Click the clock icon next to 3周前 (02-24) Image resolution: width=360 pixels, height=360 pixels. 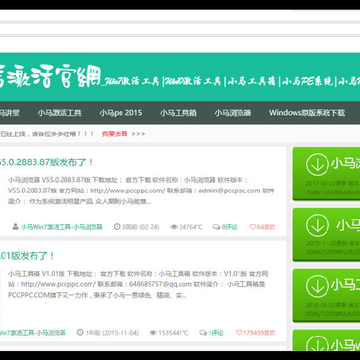117,227
